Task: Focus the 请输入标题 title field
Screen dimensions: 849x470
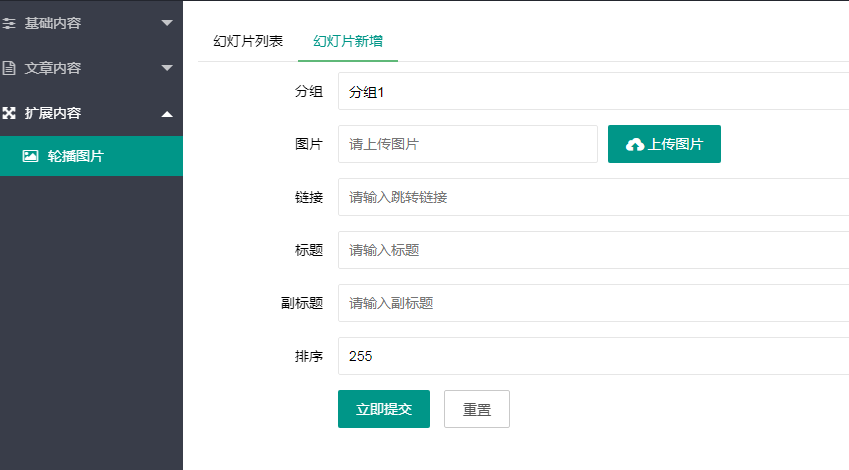Action: 593,250
